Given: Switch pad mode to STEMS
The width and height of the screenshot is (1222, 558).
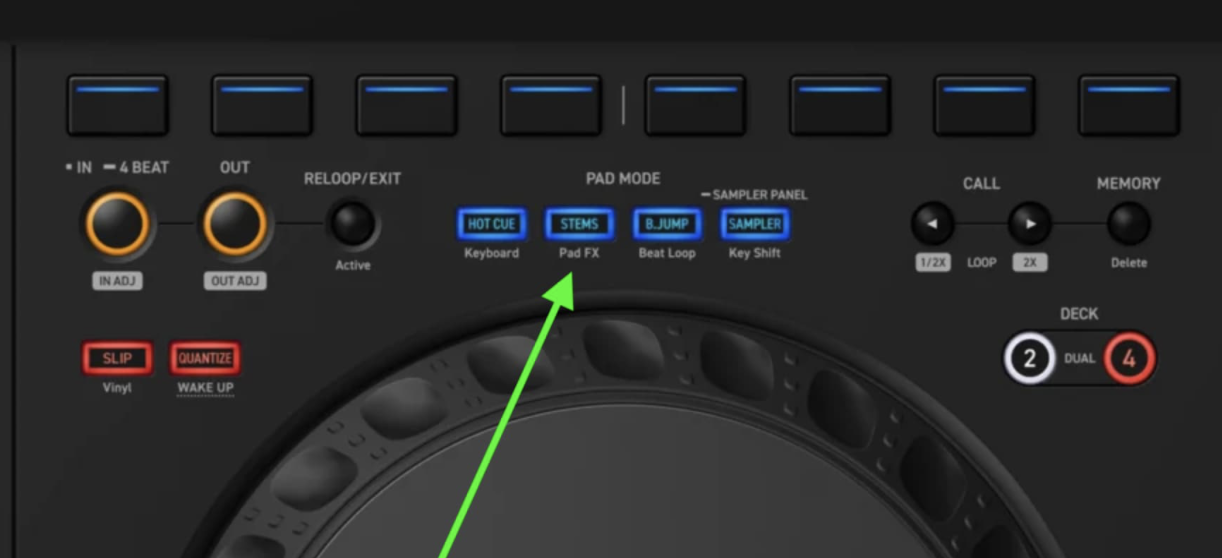Looking at the screenshot, I should click(x=579, y=224).
